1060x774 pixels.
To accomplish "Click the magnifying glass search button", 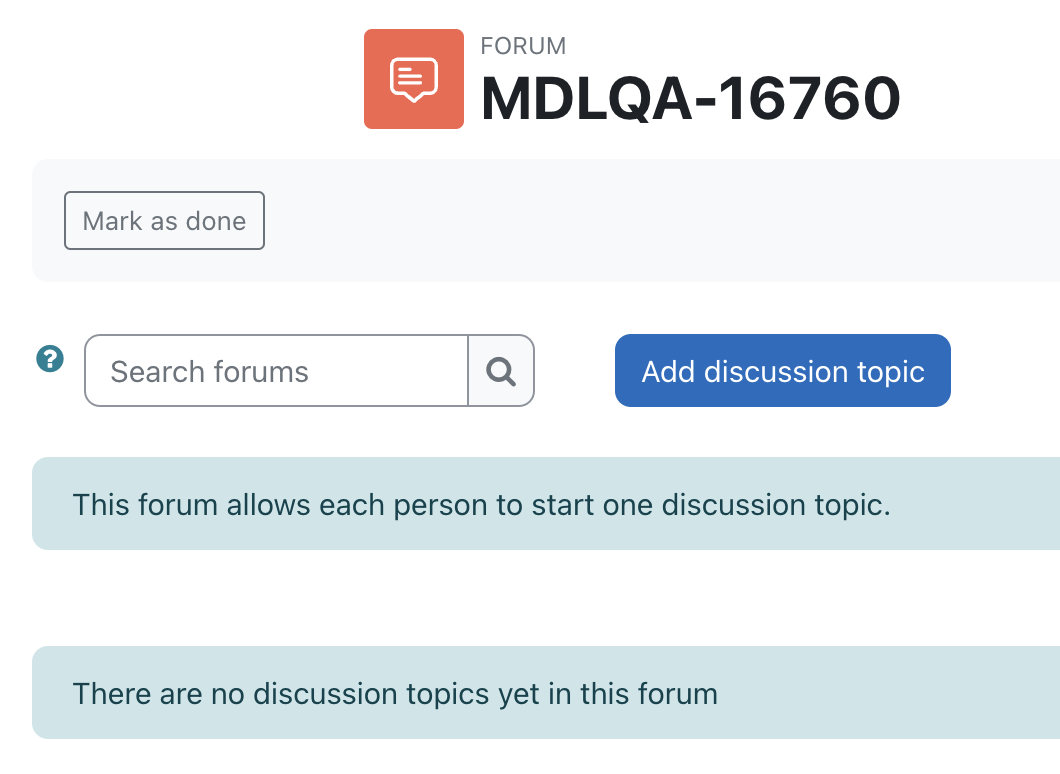I will (501, 371).
